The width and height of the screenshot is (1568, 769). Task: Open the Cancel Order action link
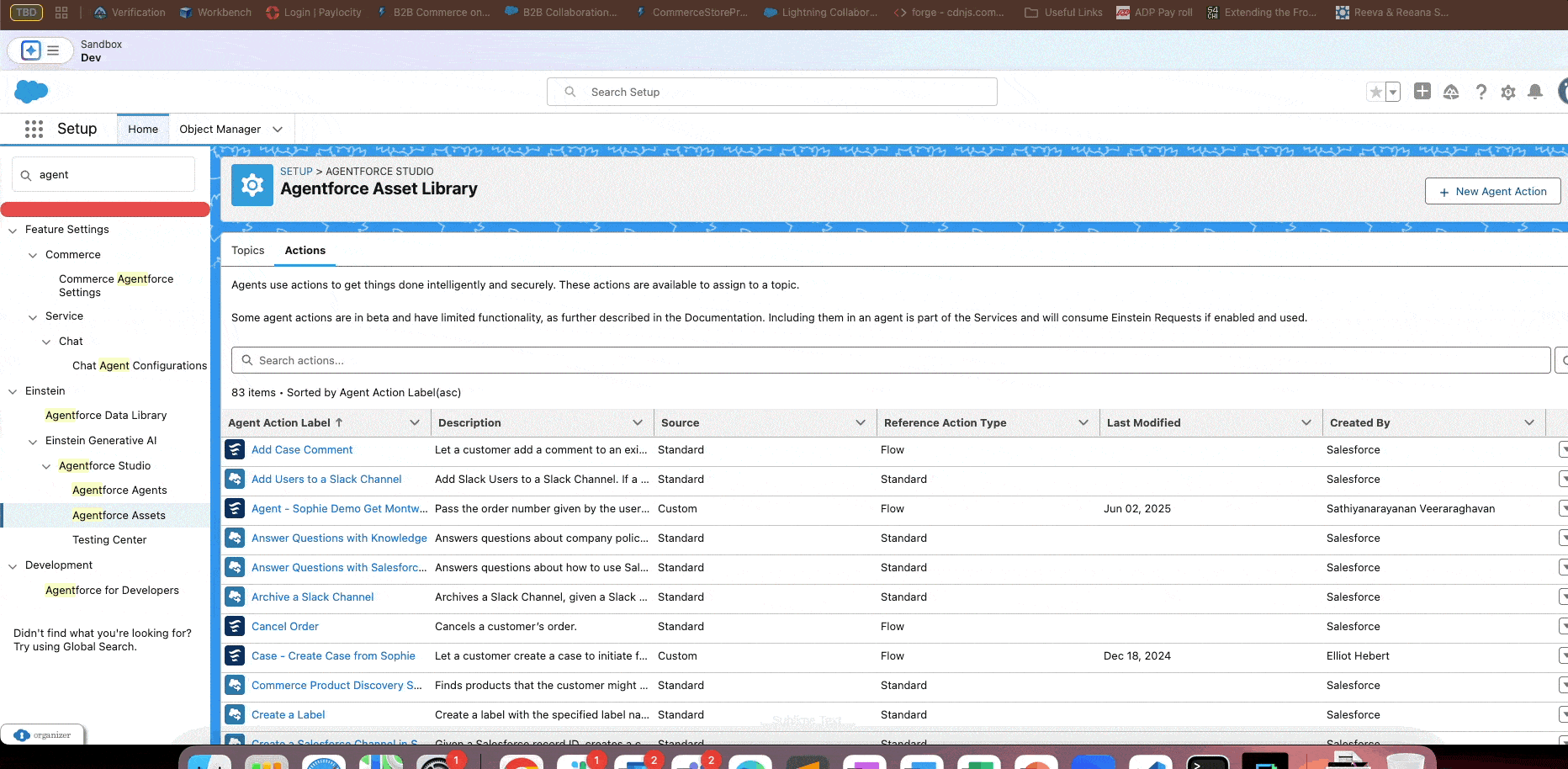(x=284, y=626)
